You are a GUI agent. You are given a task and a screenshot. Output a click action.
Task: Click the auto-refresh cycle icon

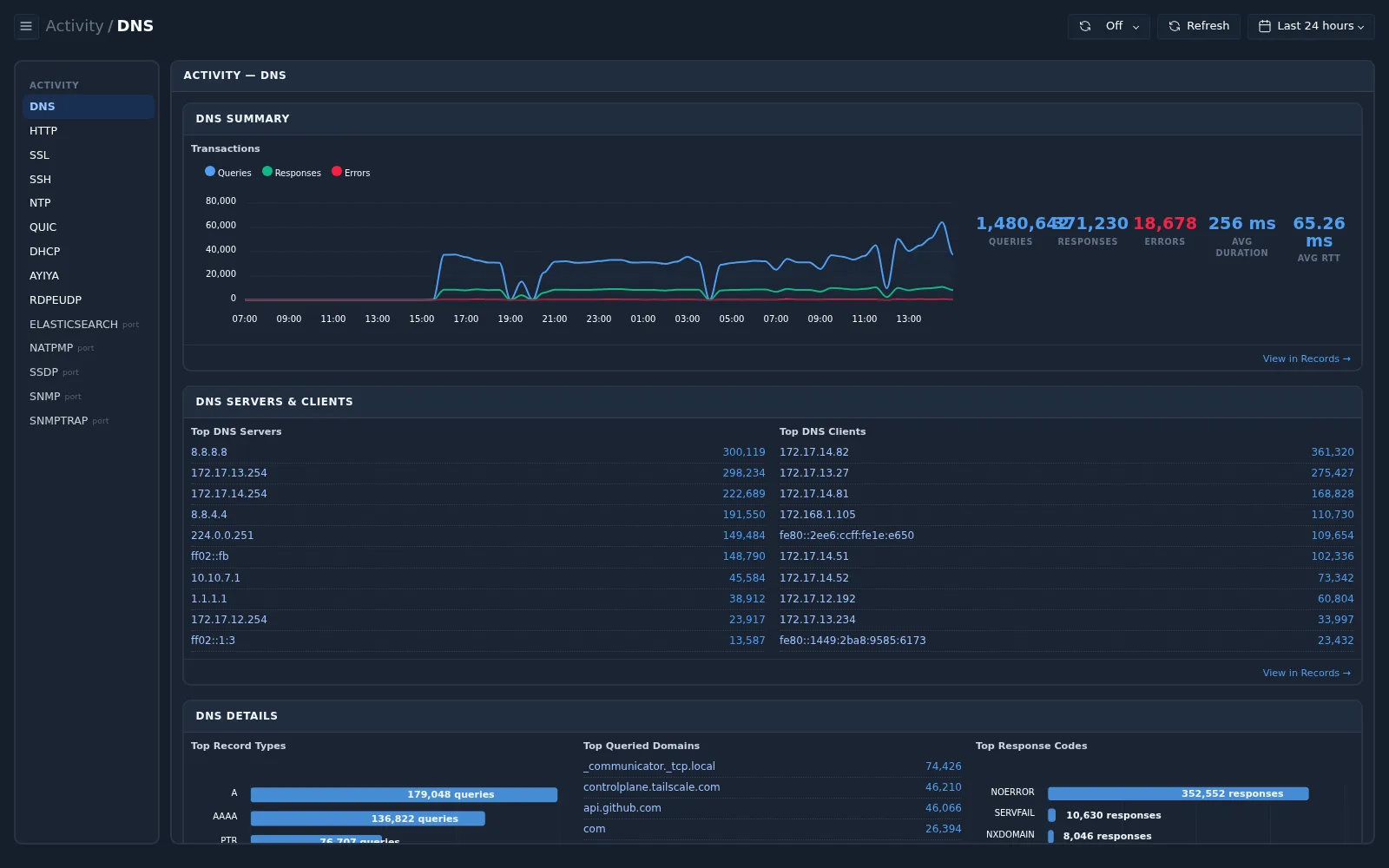1085,26
